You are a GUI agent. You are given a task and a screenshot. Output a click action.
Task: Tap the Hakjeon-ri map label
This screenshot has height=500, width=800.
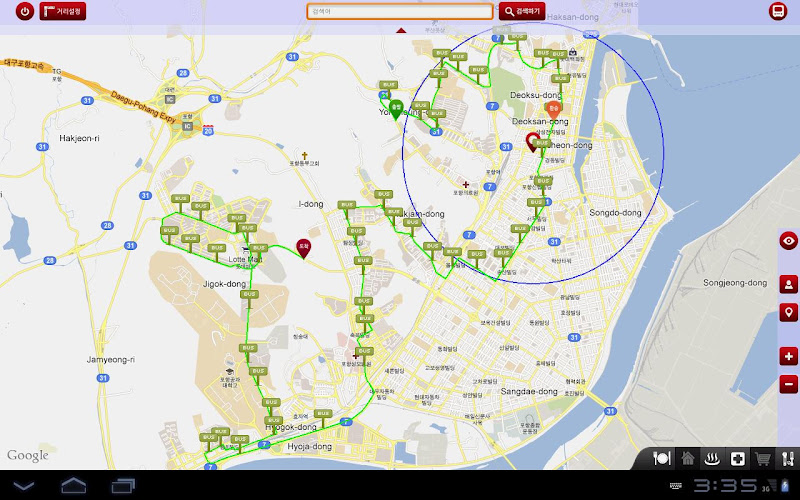tap(79, 138)
